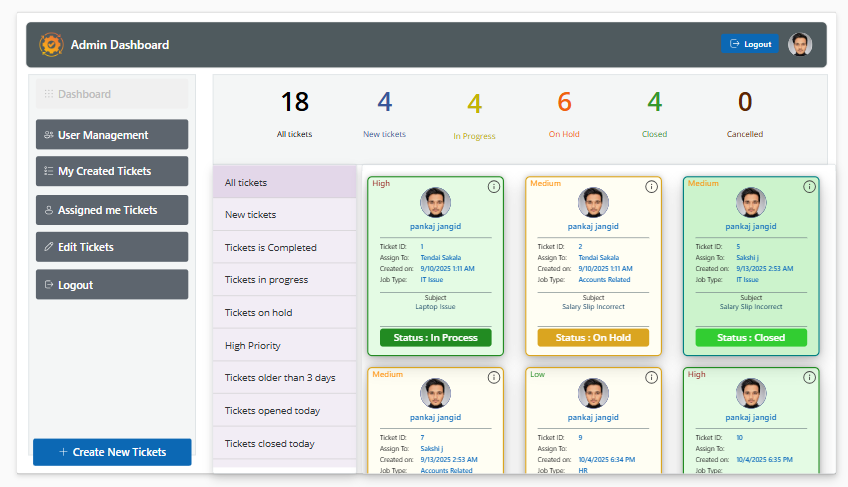Open info icon on ticket 5 card
Screen dimensions: 848x487
tap(810, 187)
